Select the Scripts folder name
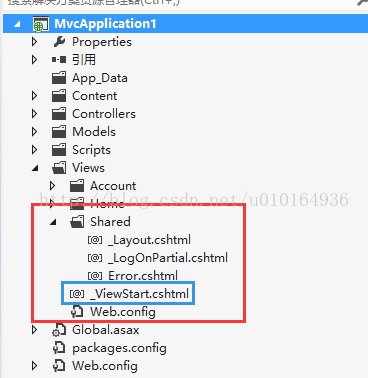This screenshot has width=368, height=378. [x=91, y=150]
